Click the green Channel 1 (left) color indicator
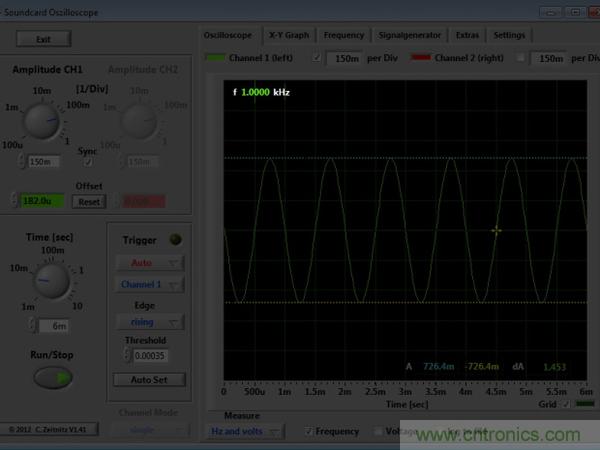 [216, 59]
